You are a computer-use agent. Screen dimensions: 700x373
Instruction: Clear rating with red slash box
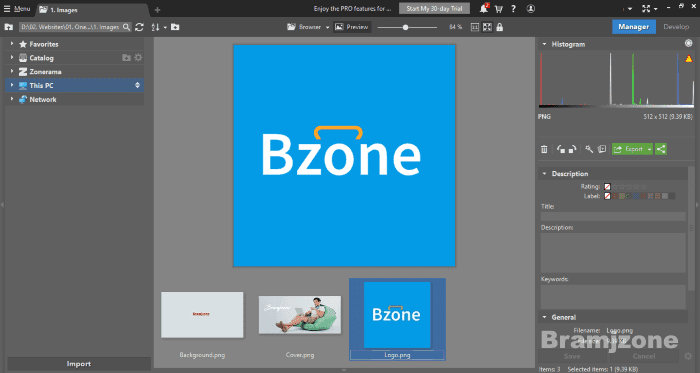(607, 186)
